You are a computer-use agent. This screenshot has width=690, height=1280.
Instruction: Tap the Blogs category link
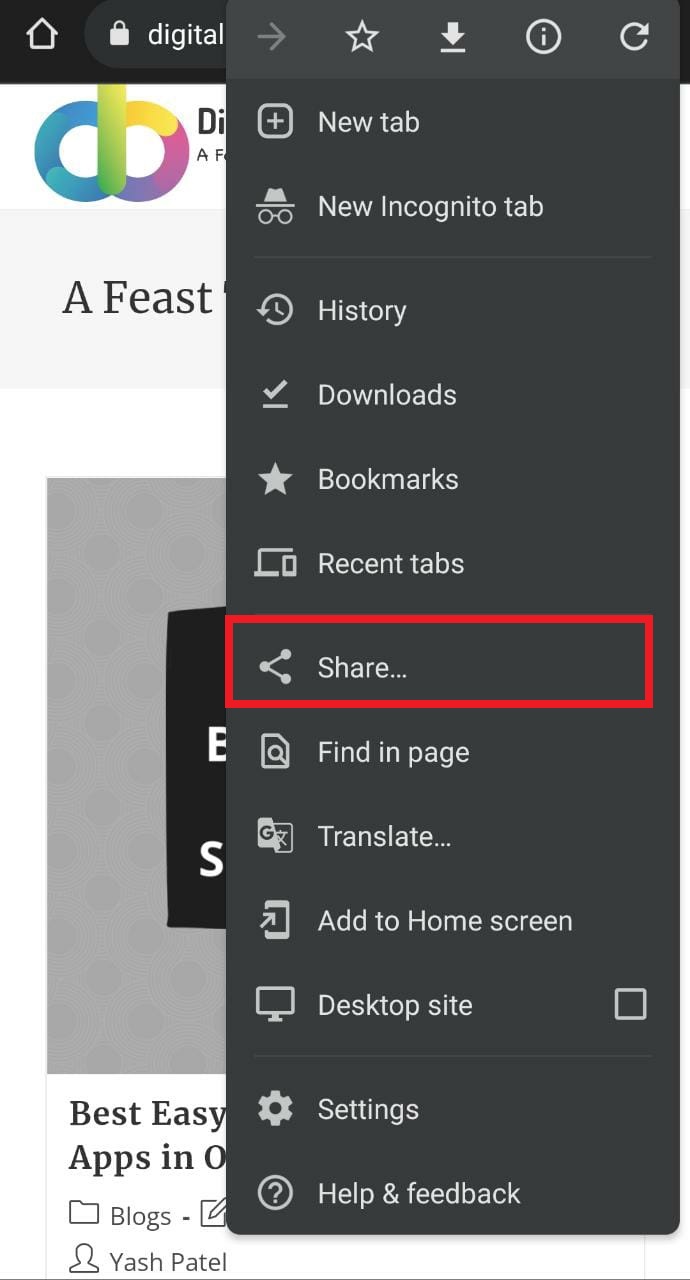[139, 1215]
